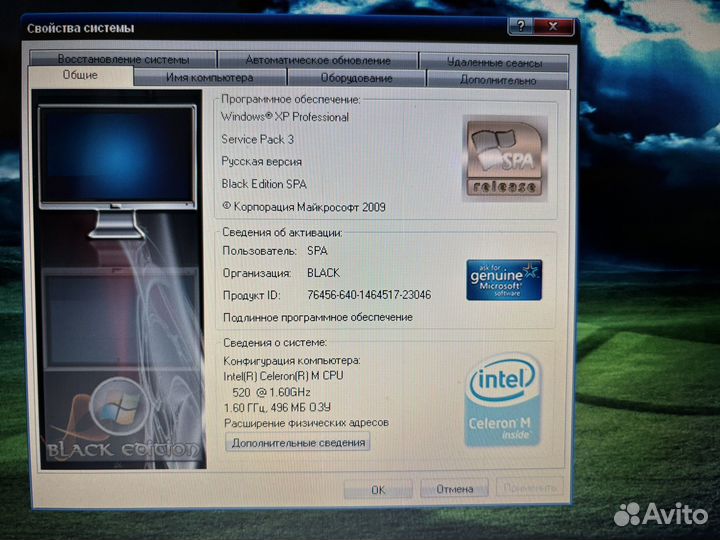
Task: Open the Восстановление системы tab
Action: [x=123, y=59]
